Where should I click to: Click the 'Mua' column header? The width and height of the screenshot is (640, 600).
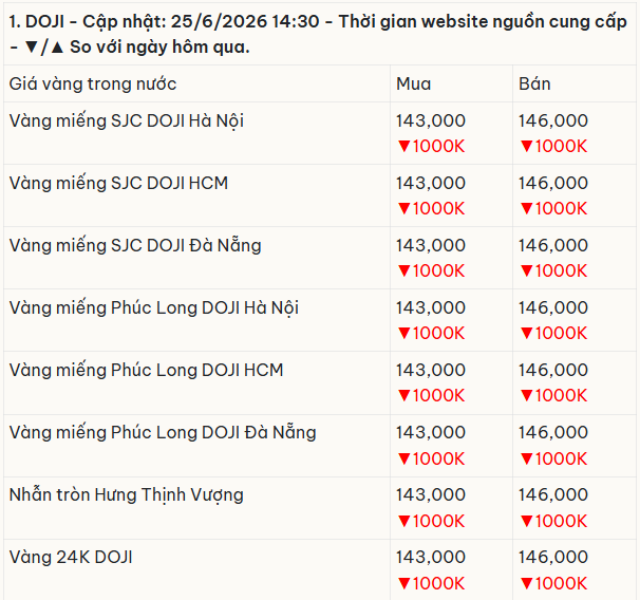point(413,84)
